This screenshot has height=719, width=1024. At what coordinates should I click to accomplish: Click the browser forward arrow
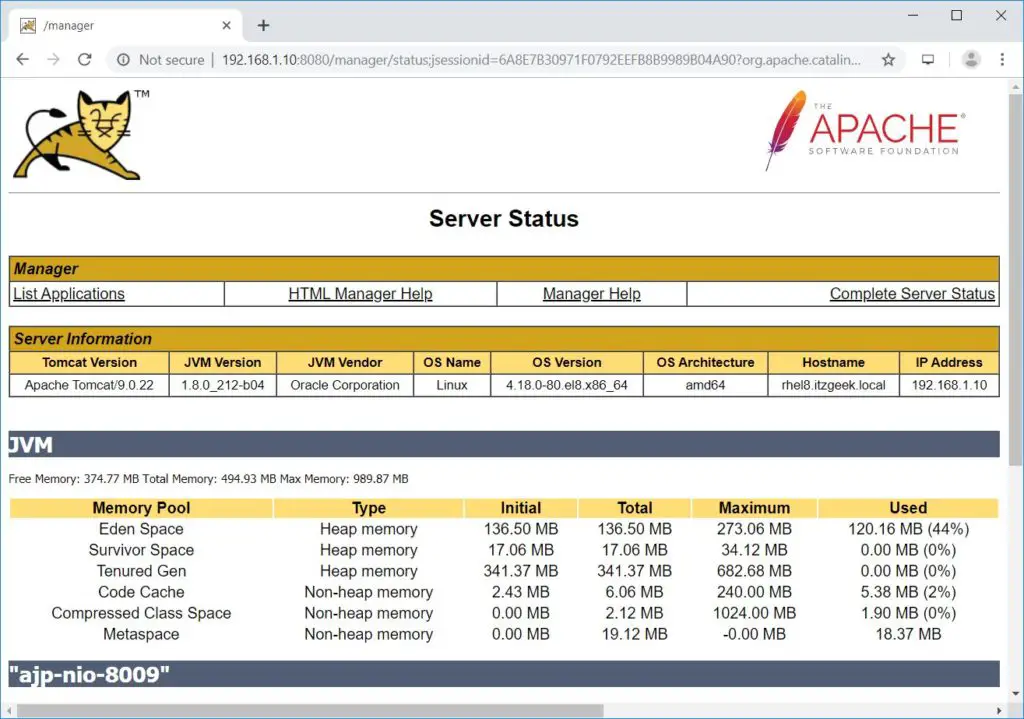54,59
